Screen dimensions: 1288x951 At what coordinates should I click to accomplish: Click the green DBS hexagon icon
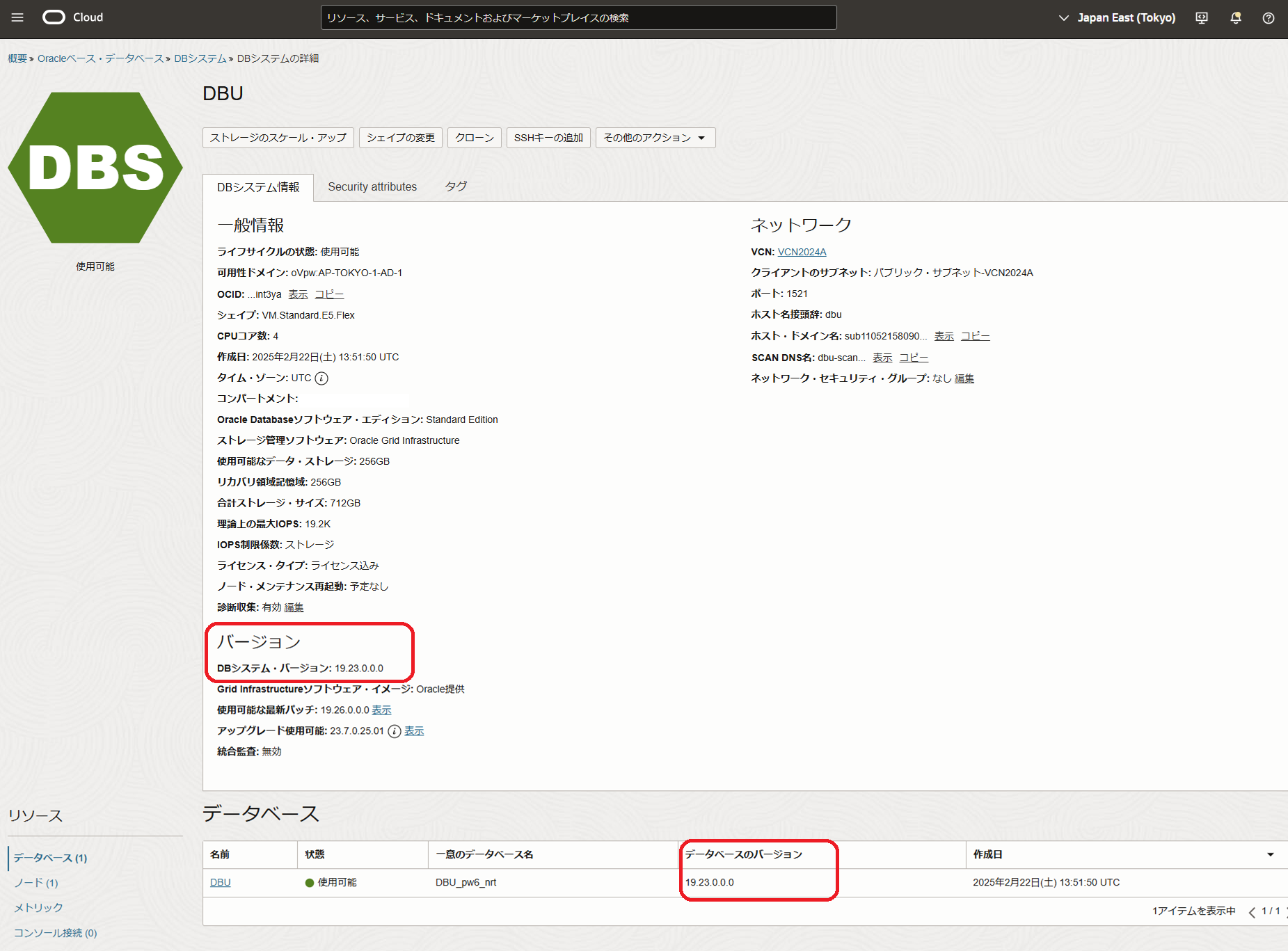coord(95,168)
